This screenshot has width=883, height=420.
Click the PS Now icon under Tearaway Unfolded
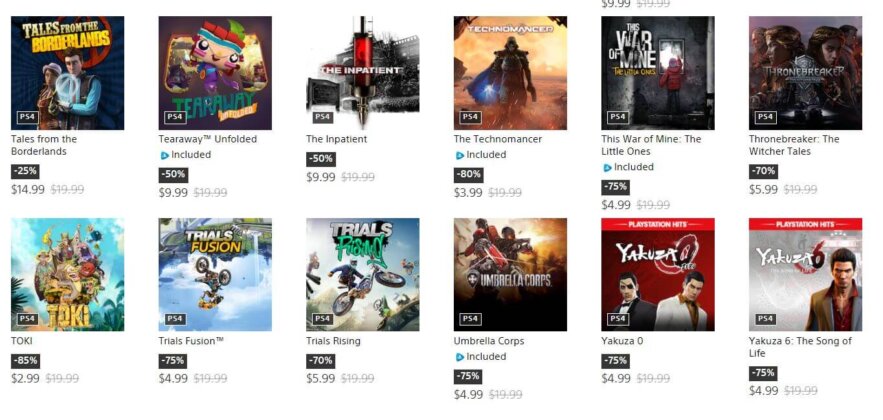[x=164, y=155]
